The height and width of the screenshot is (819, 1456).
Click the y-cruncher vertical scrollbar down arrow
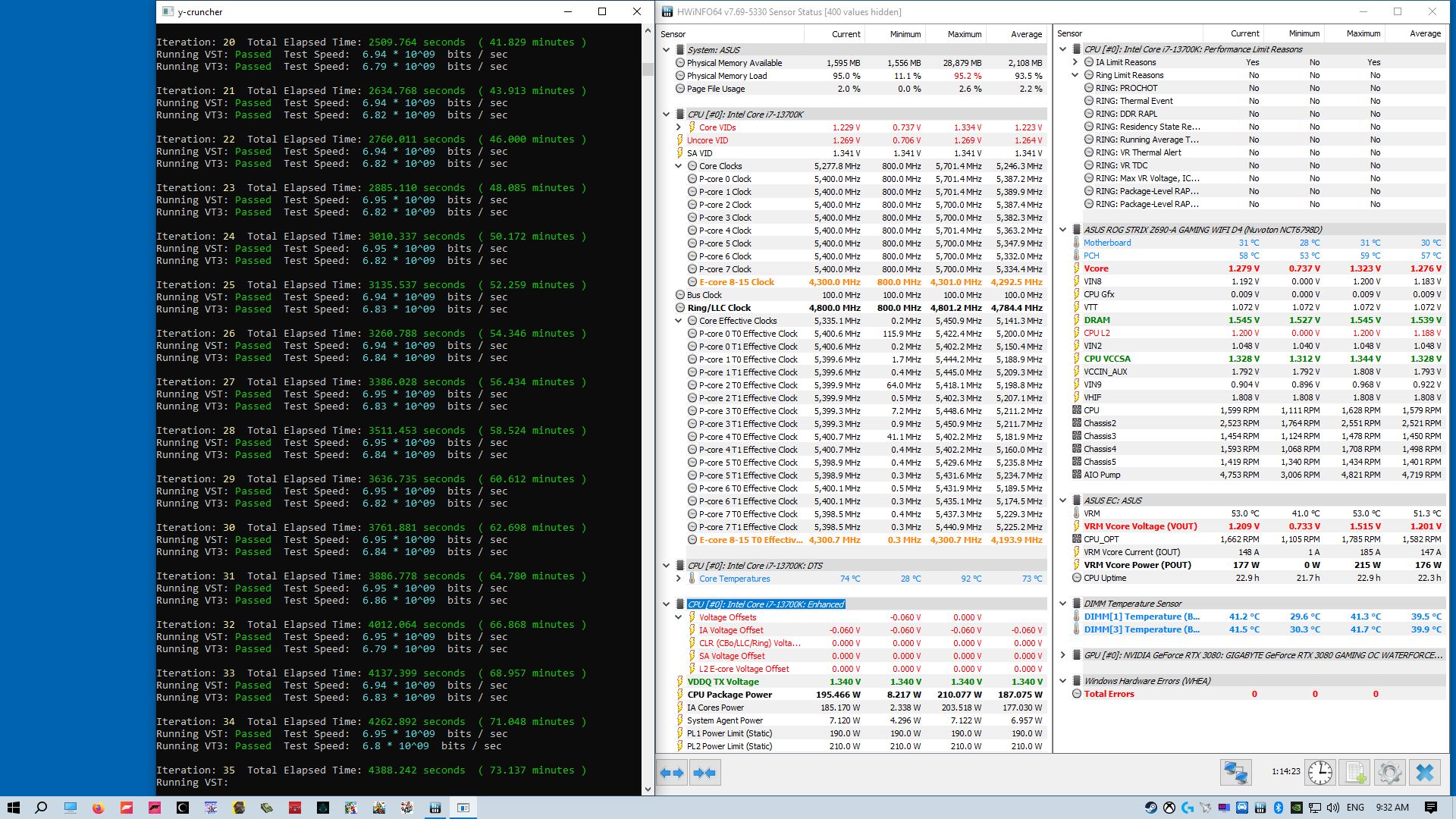[x=648, y=789]
